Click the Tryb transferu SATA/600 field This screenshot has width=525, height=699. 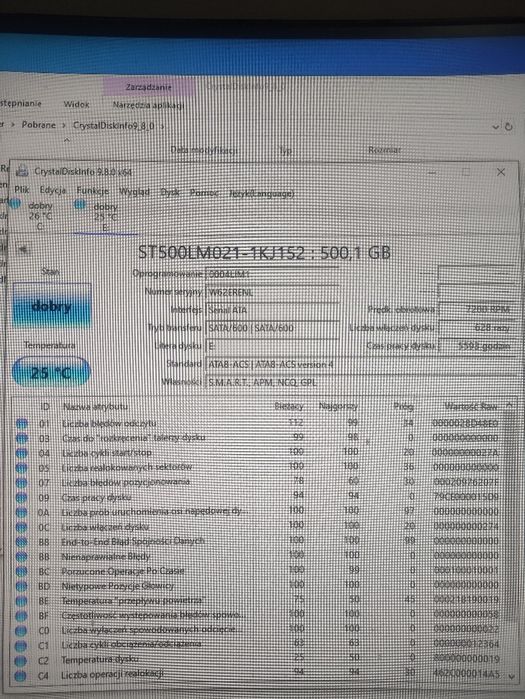point(272,328)
